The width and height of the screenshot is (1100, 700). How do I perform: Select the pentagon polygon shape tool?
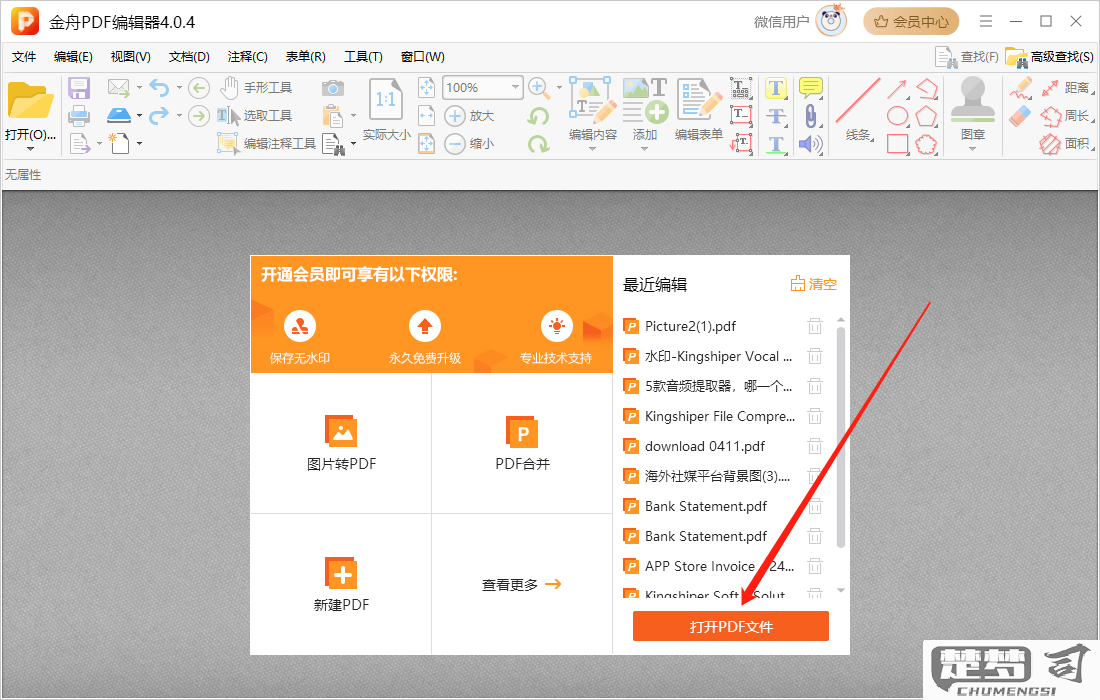pyautogui.click(x=927, y=116)
